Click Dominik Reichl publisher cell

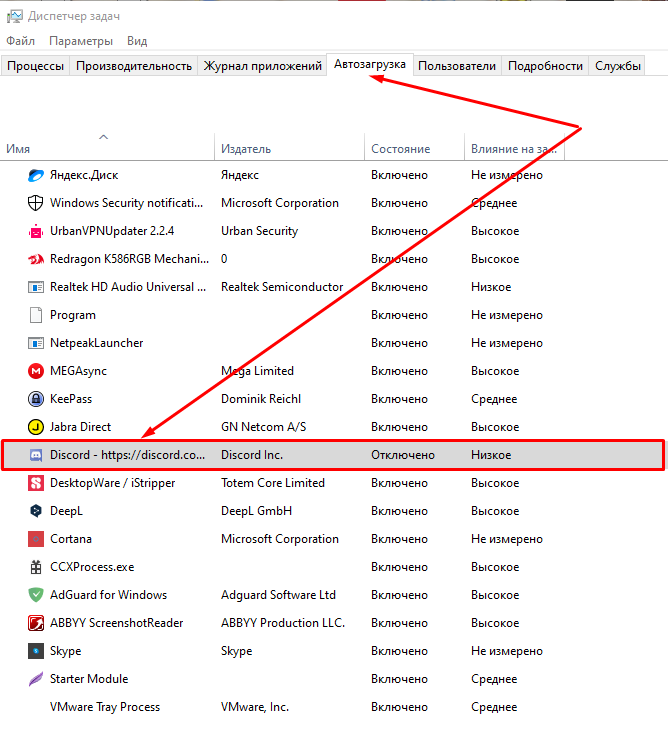pos(261,399)
